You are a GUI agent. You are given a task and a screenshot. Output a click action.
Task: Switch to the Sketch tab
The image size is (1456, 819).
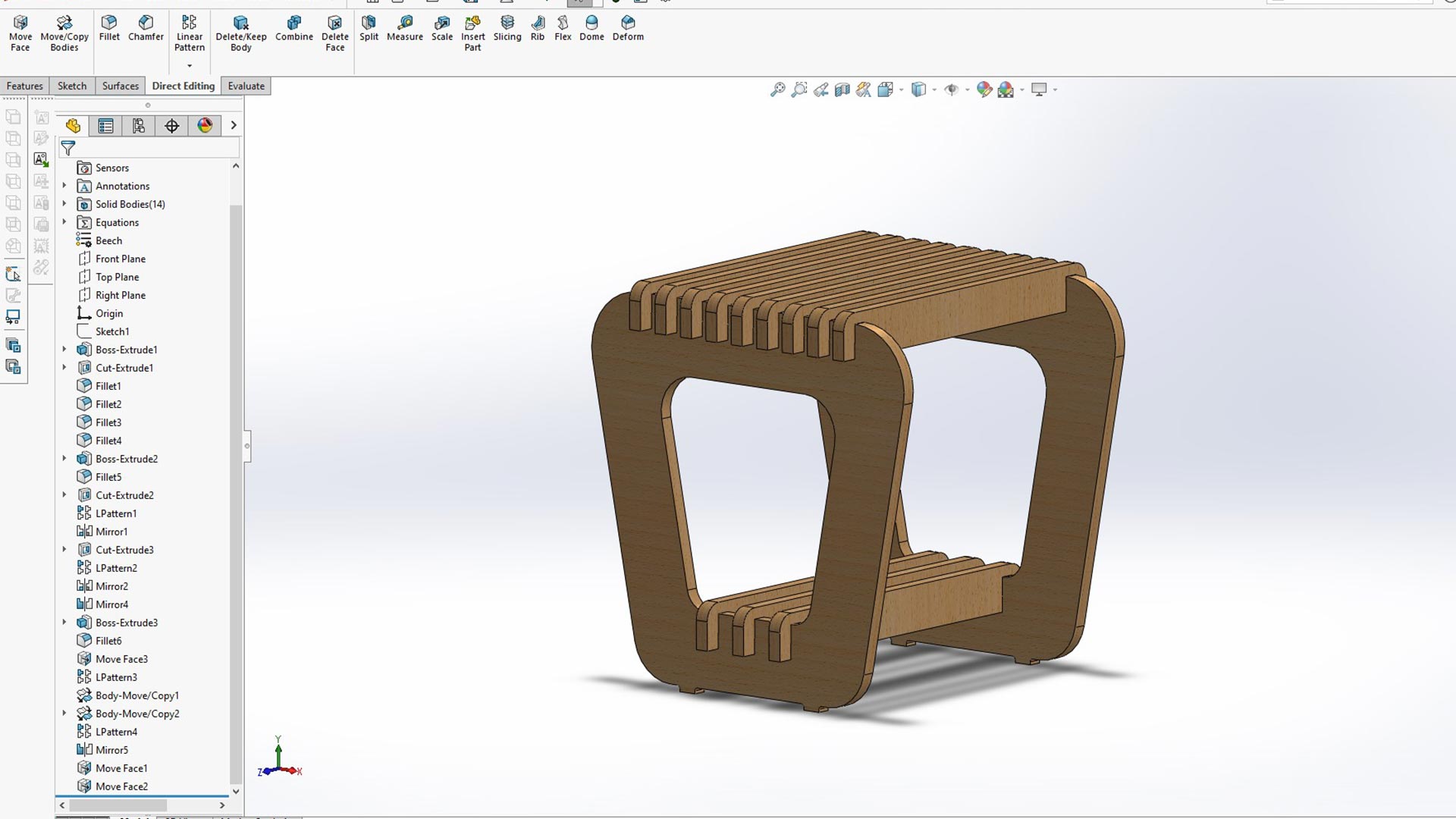(x=72, y=86)
